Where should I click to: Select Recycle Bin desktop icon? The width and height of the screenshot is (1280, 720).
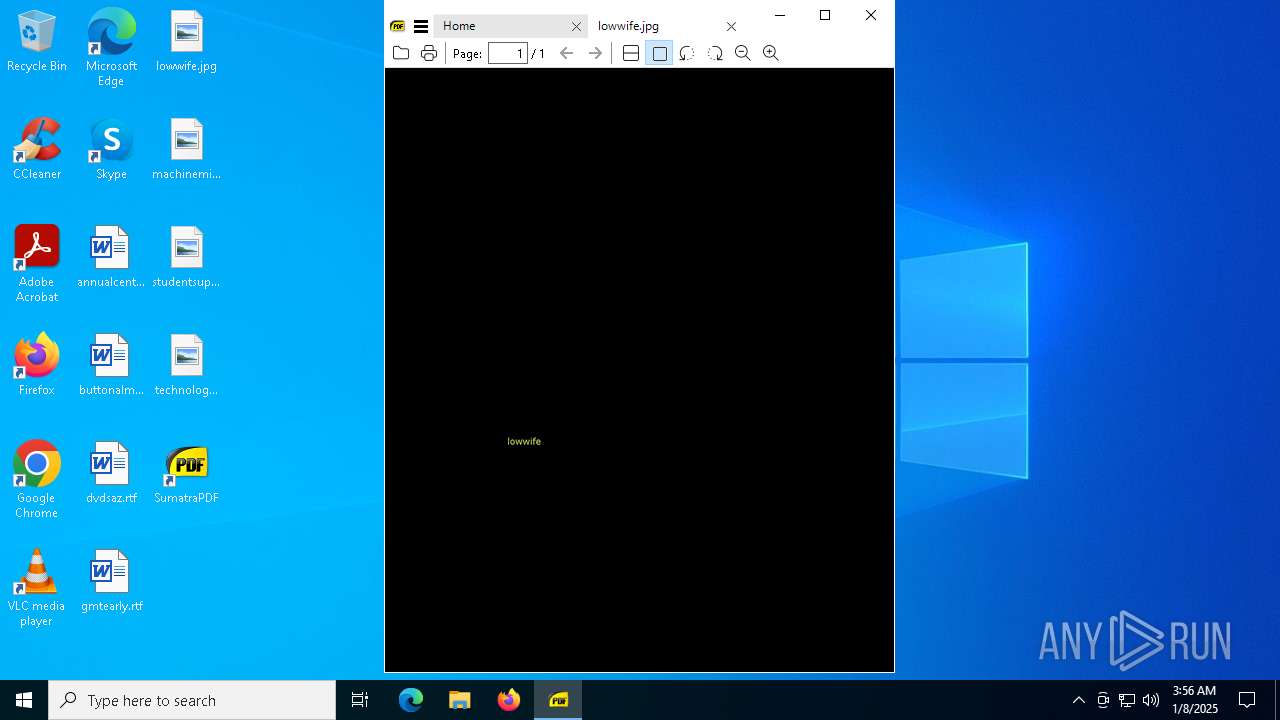[37, 42]
